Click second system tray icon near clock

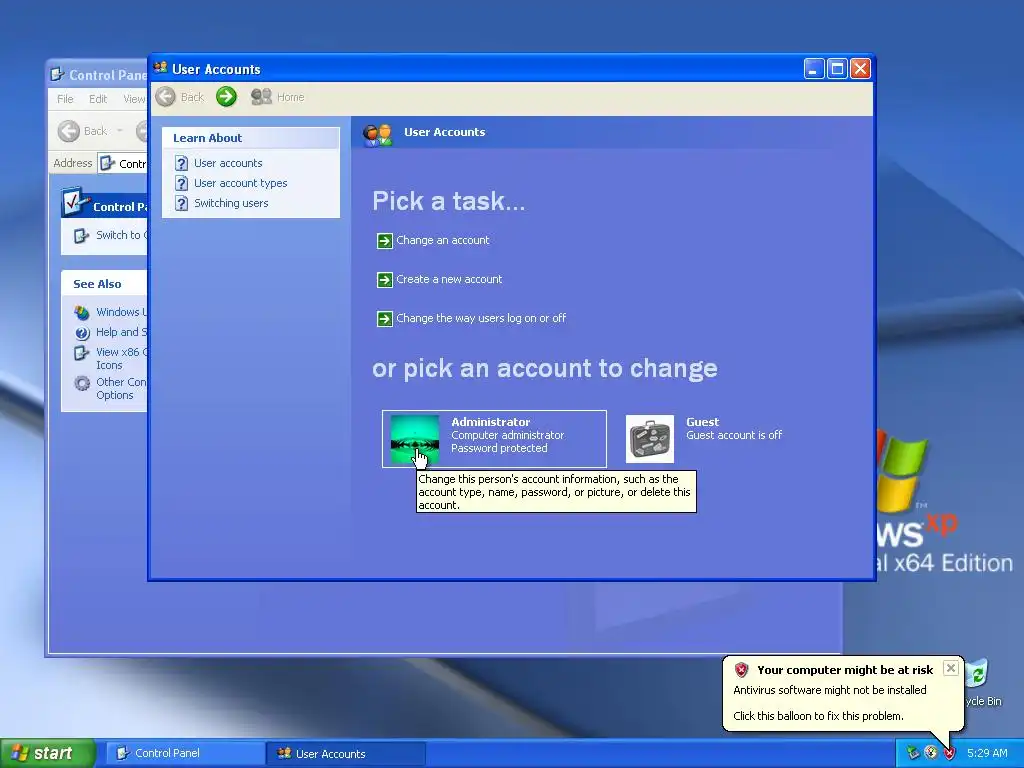click(931, 754)
